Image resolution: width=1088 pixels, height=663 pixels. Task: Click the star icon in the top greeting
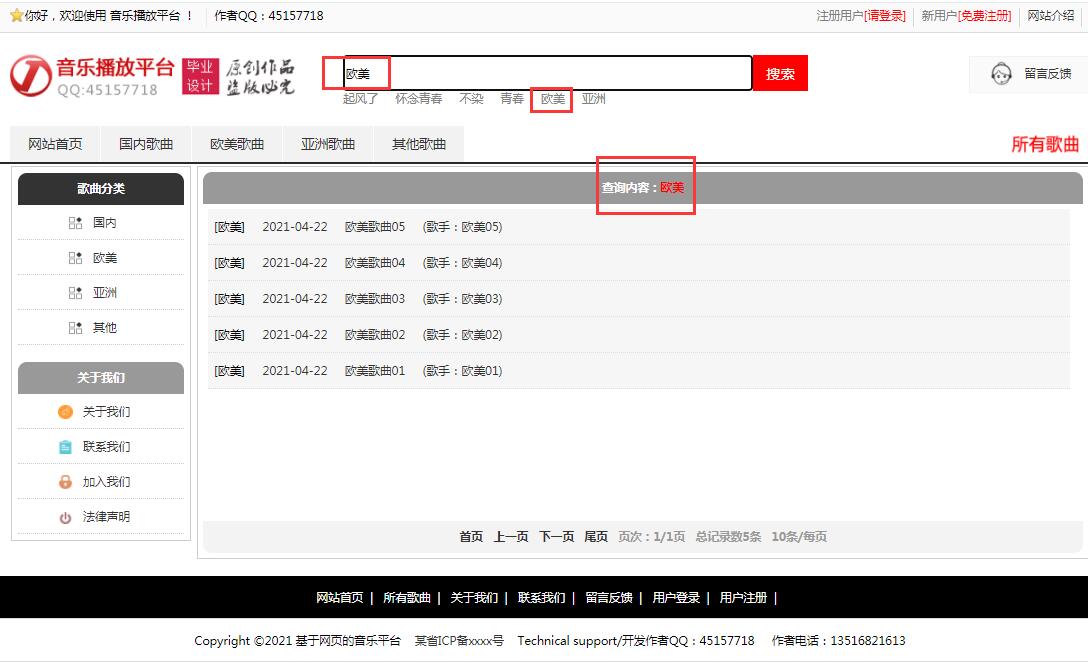coord(17,15)
